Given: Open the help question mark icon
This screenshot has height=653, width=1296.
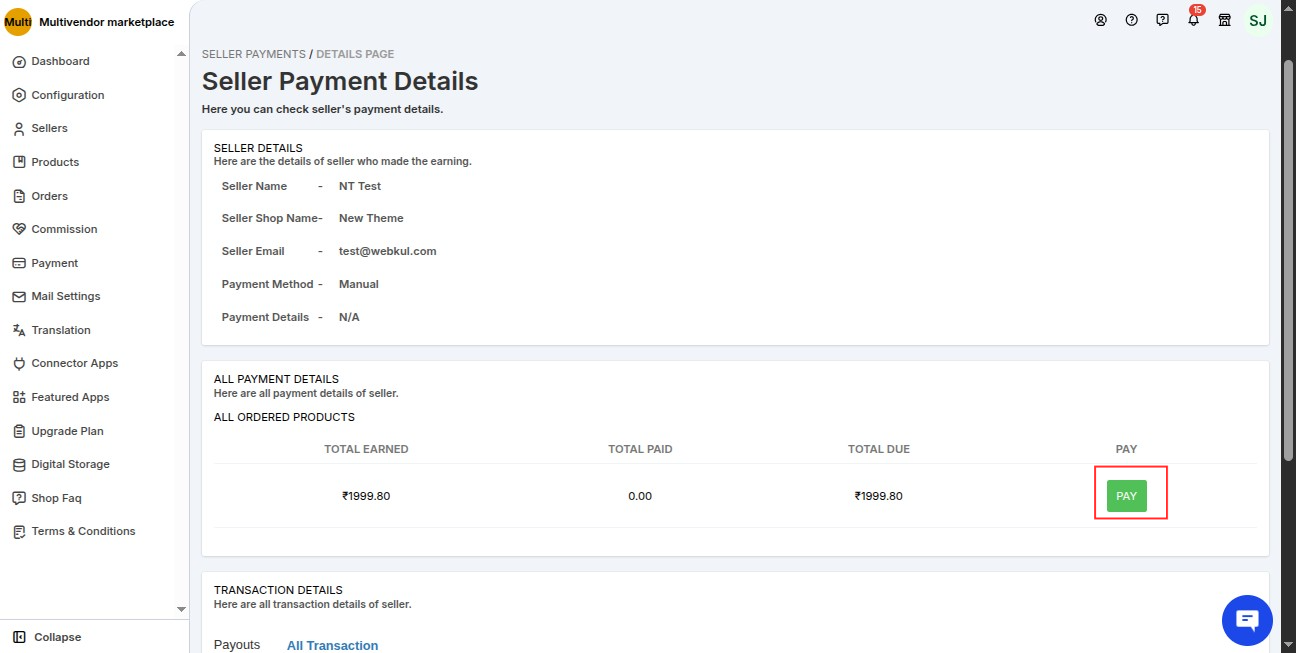Looking at the screenshot, I should click(1131, 20).
